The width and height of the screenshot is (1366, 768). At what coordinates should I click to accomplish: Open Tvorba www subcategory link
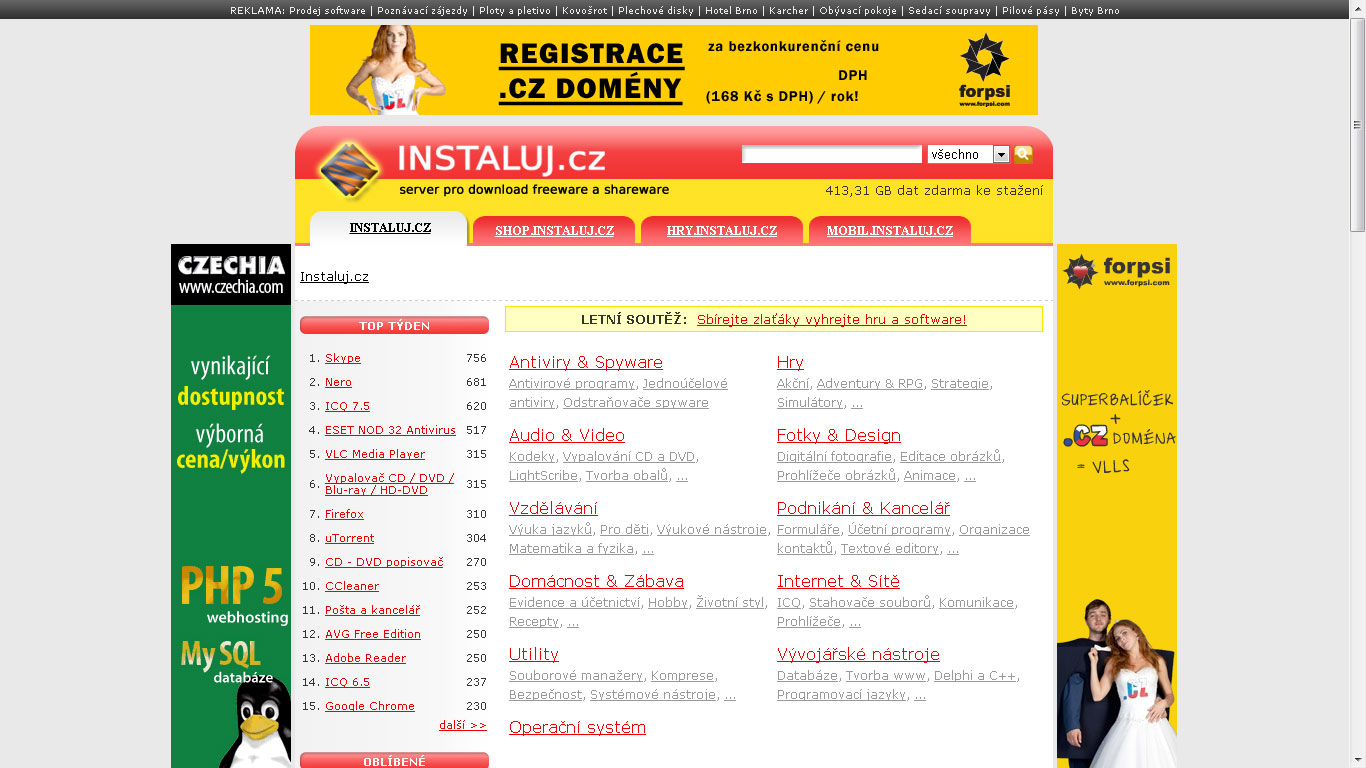886,676
